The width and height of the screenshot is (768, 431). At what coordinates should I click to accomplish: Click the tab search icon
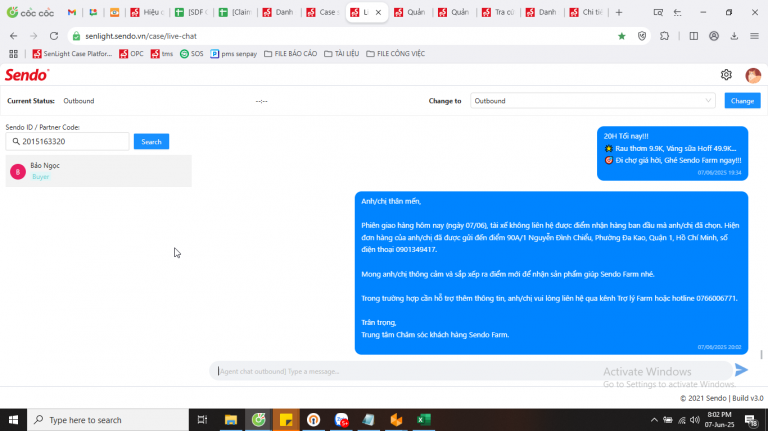tap(658, 12)
